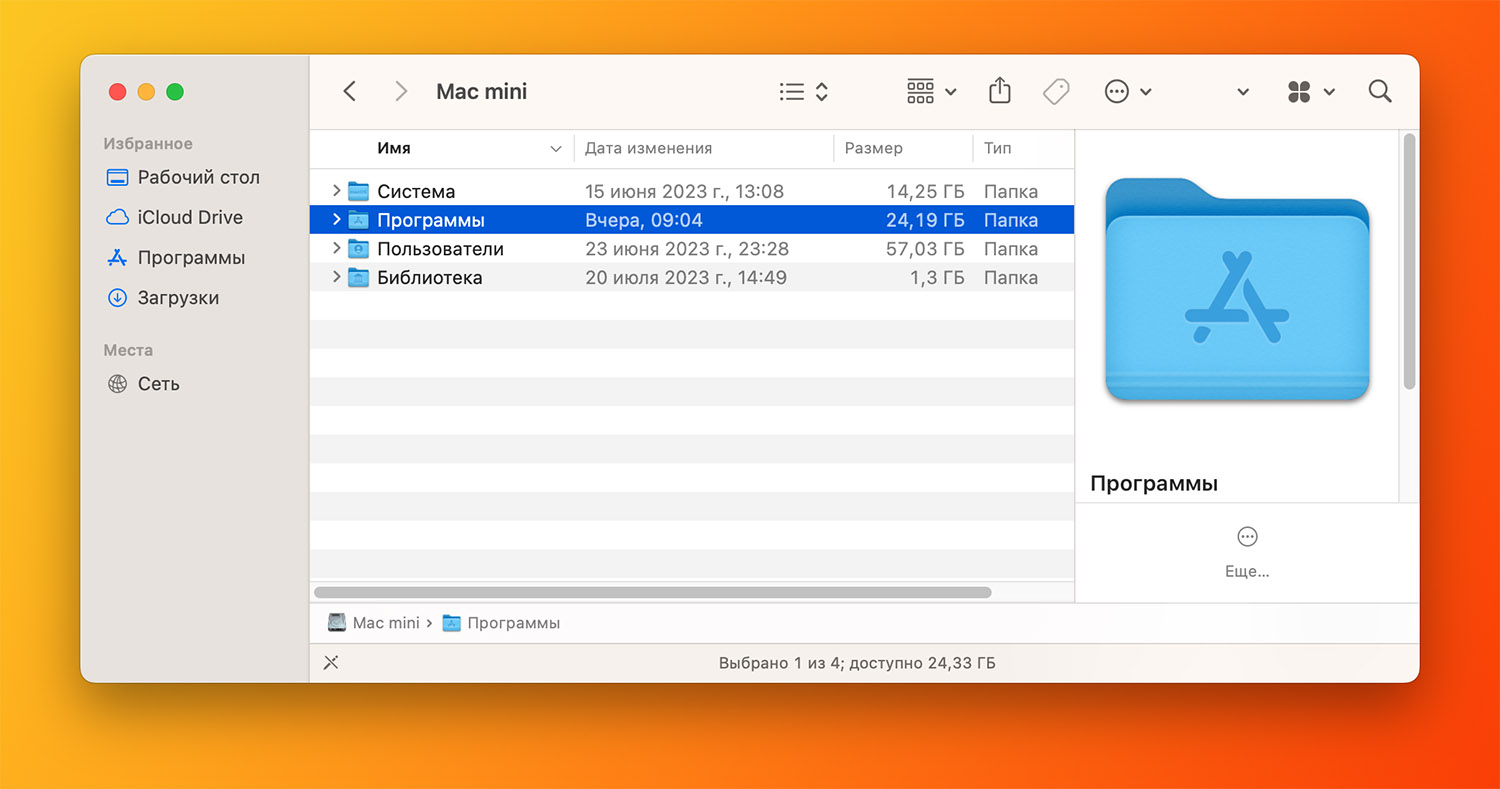Viewport: 1500px width, 789px height.
Task: Open the action menu with ellipsis circle
Action: click(1127, 92)
